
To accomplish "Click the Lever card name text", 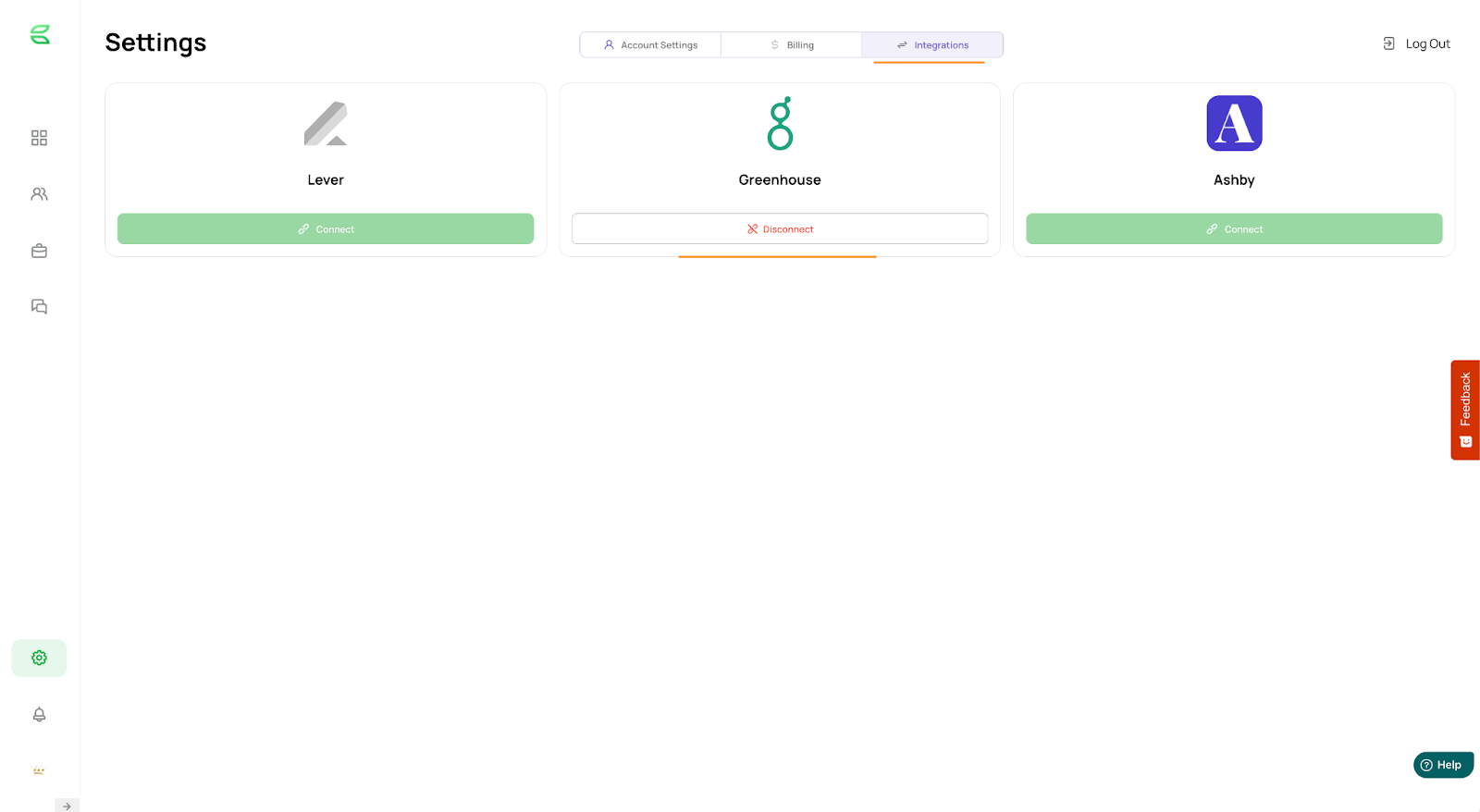I will click(x=326, y=180).
